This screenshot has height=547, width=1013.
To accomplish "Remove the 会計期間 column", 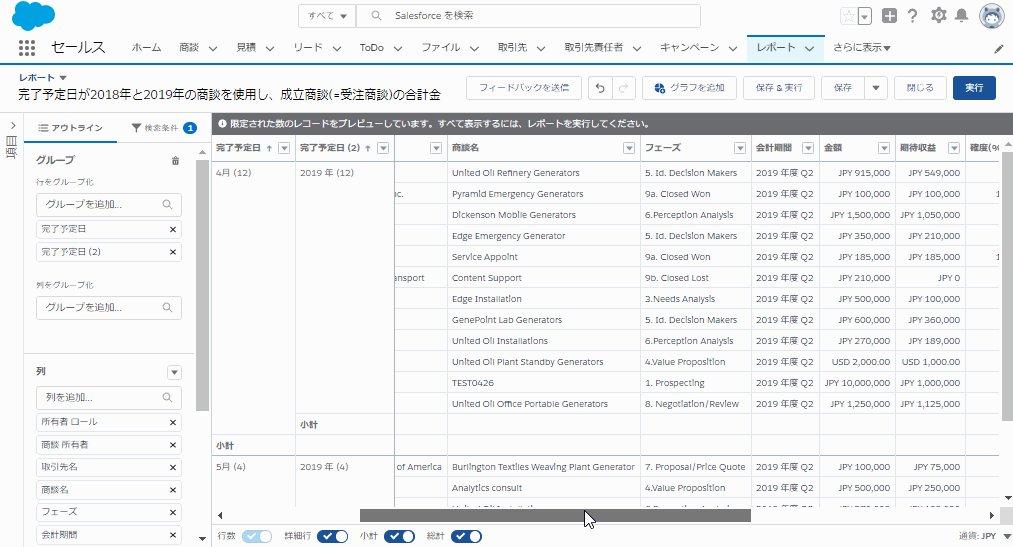I will (172, 535).
